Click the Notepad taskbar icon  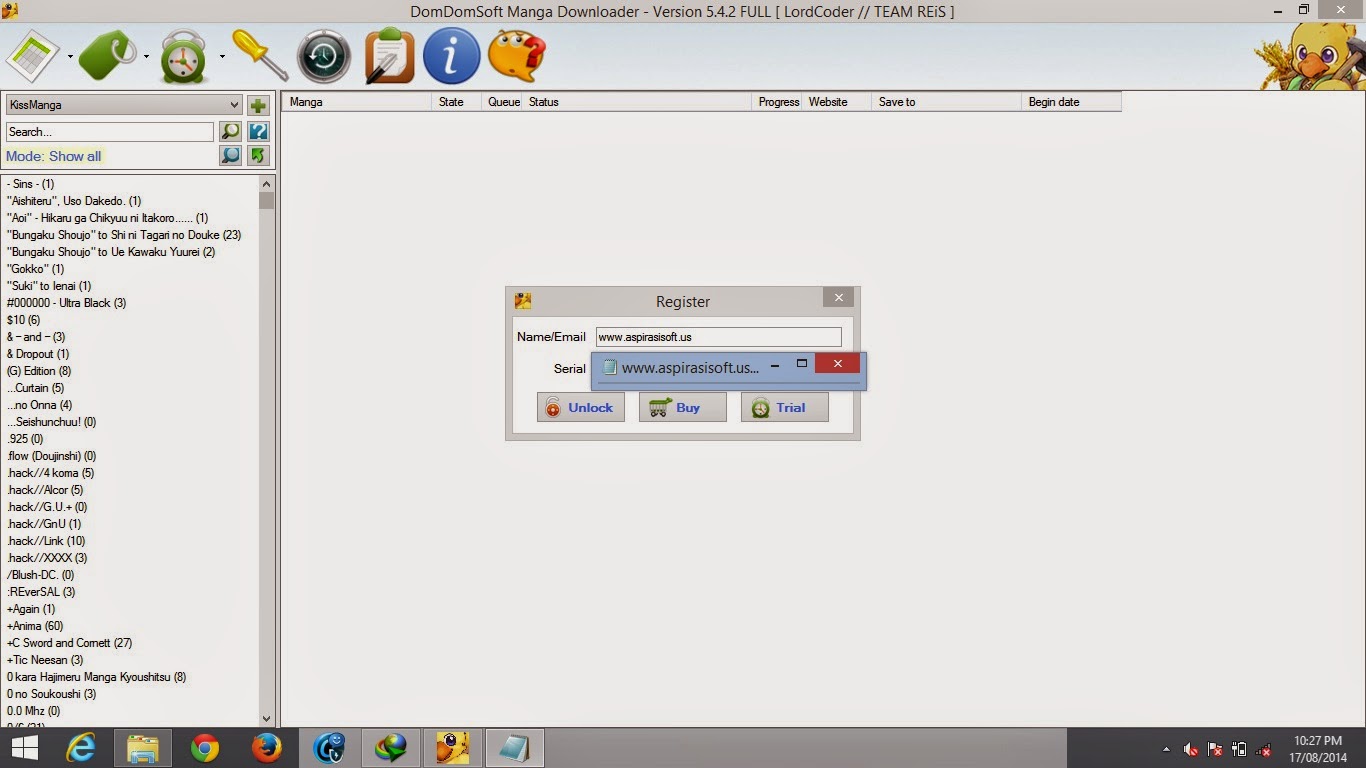(515, 748)
